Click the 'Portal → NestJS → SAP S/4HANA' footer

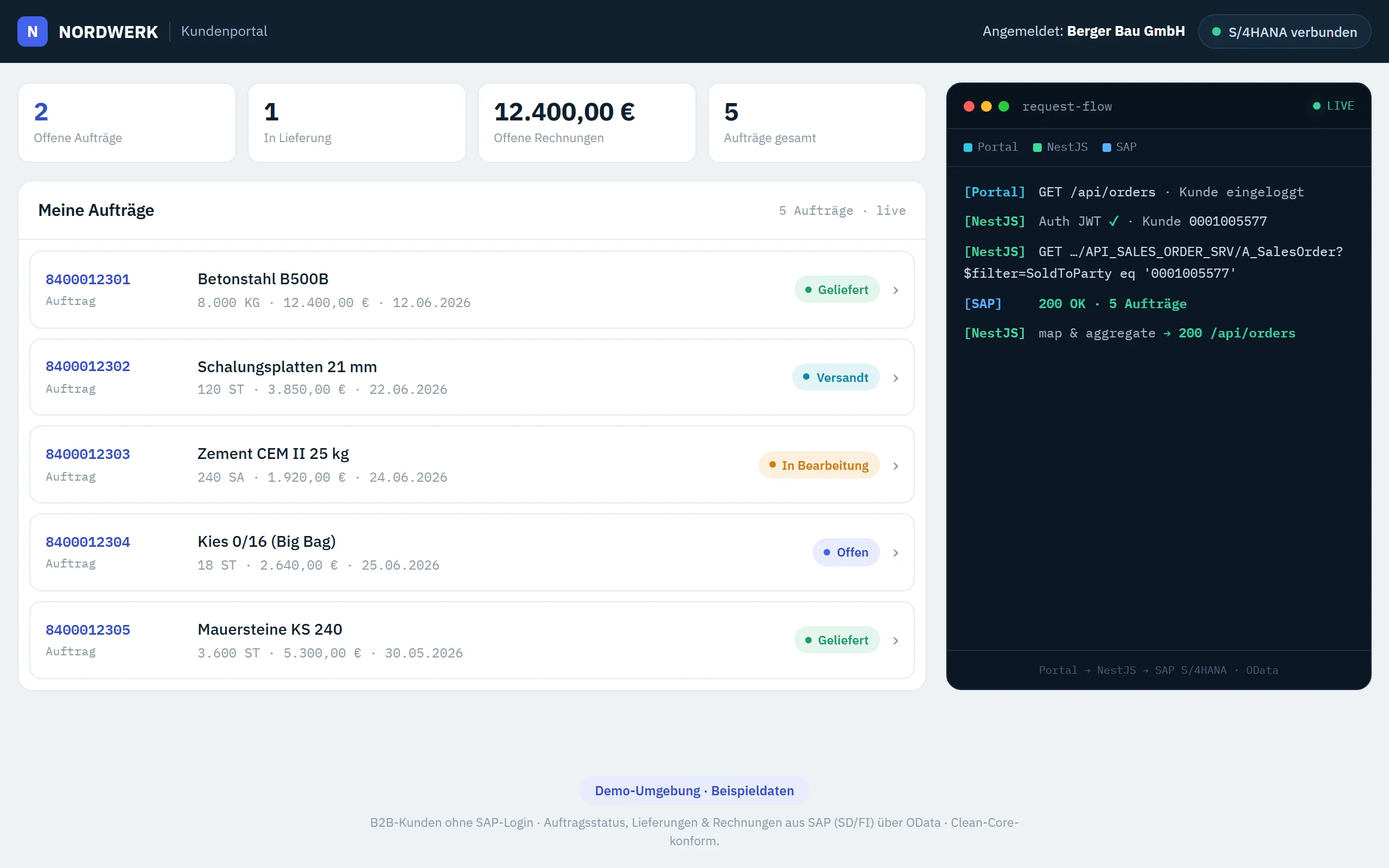(1158, 670)
